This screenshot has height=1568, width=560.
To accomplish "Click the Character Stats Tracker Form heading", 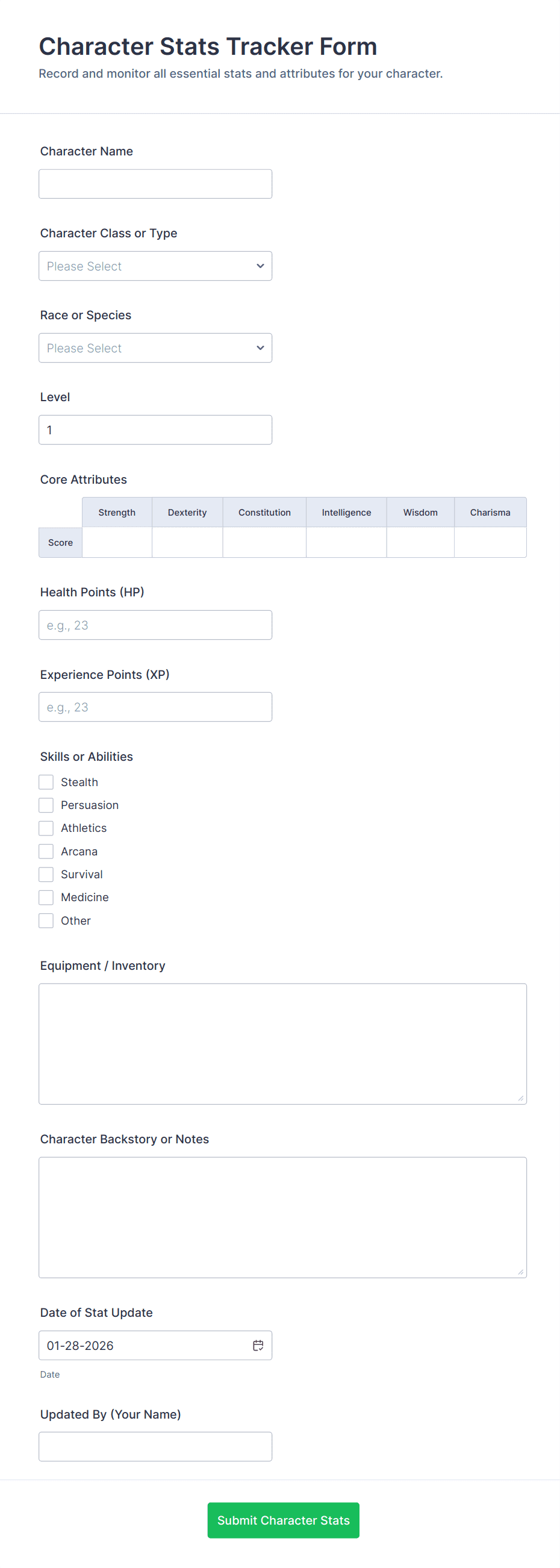I will click(x=208, y=46).
